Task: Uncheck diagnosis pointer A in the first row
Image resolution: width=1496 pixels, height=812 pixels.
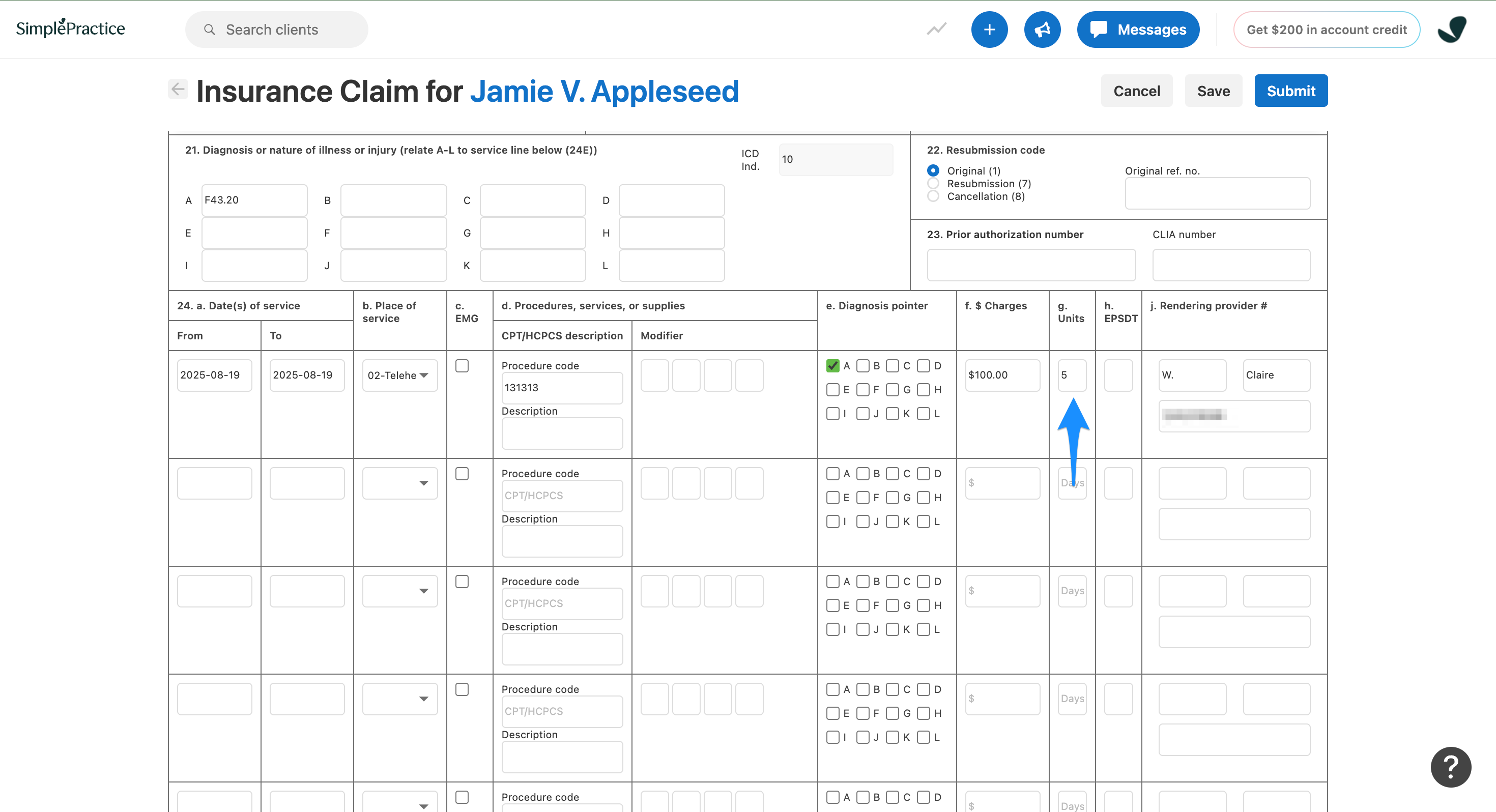Action: [832, 366]
